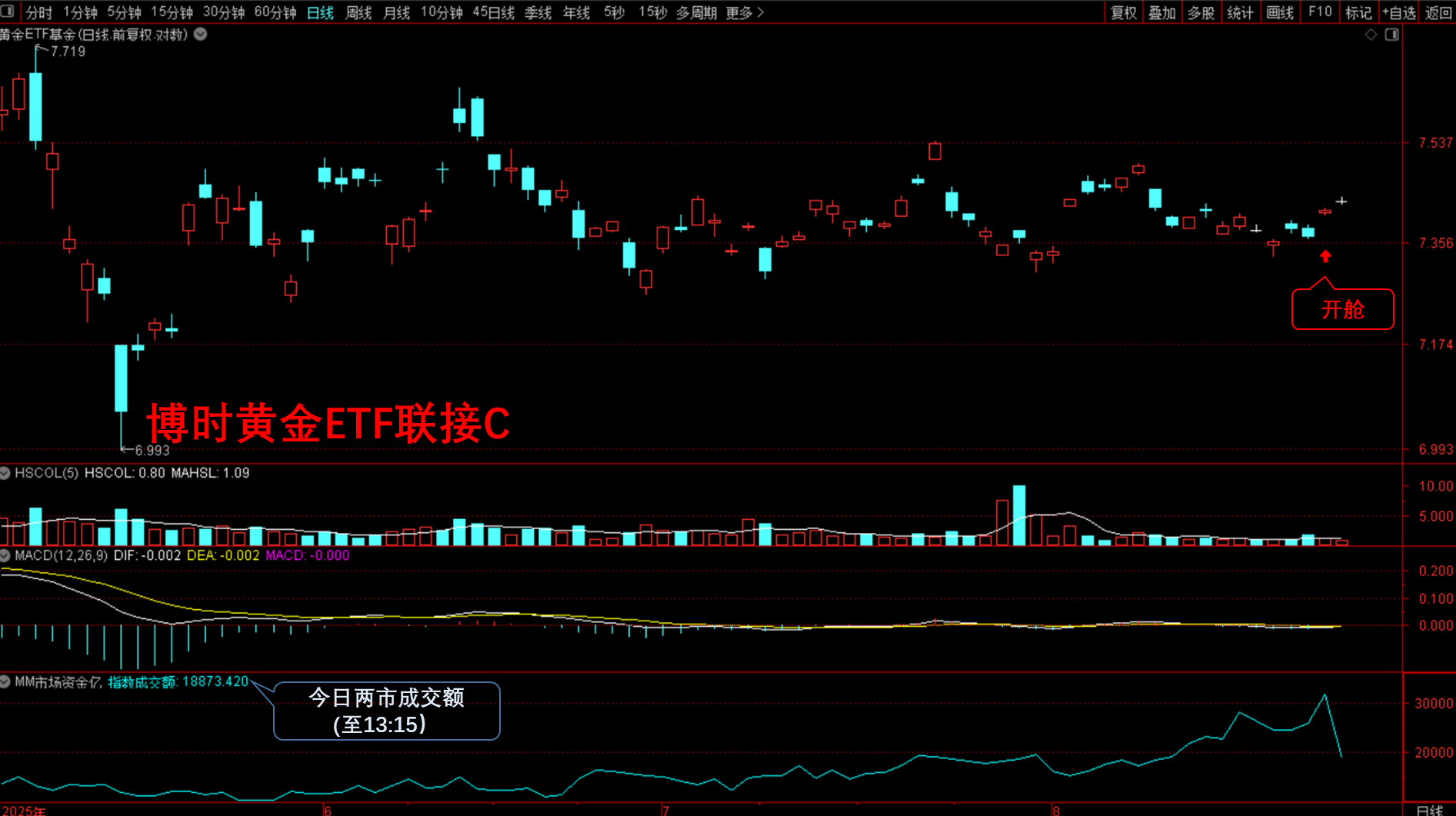The height and width of the screenshot is (816, 1456).
Task: Click the 0.200 value on MACD axis
Action: [1435, 571]
